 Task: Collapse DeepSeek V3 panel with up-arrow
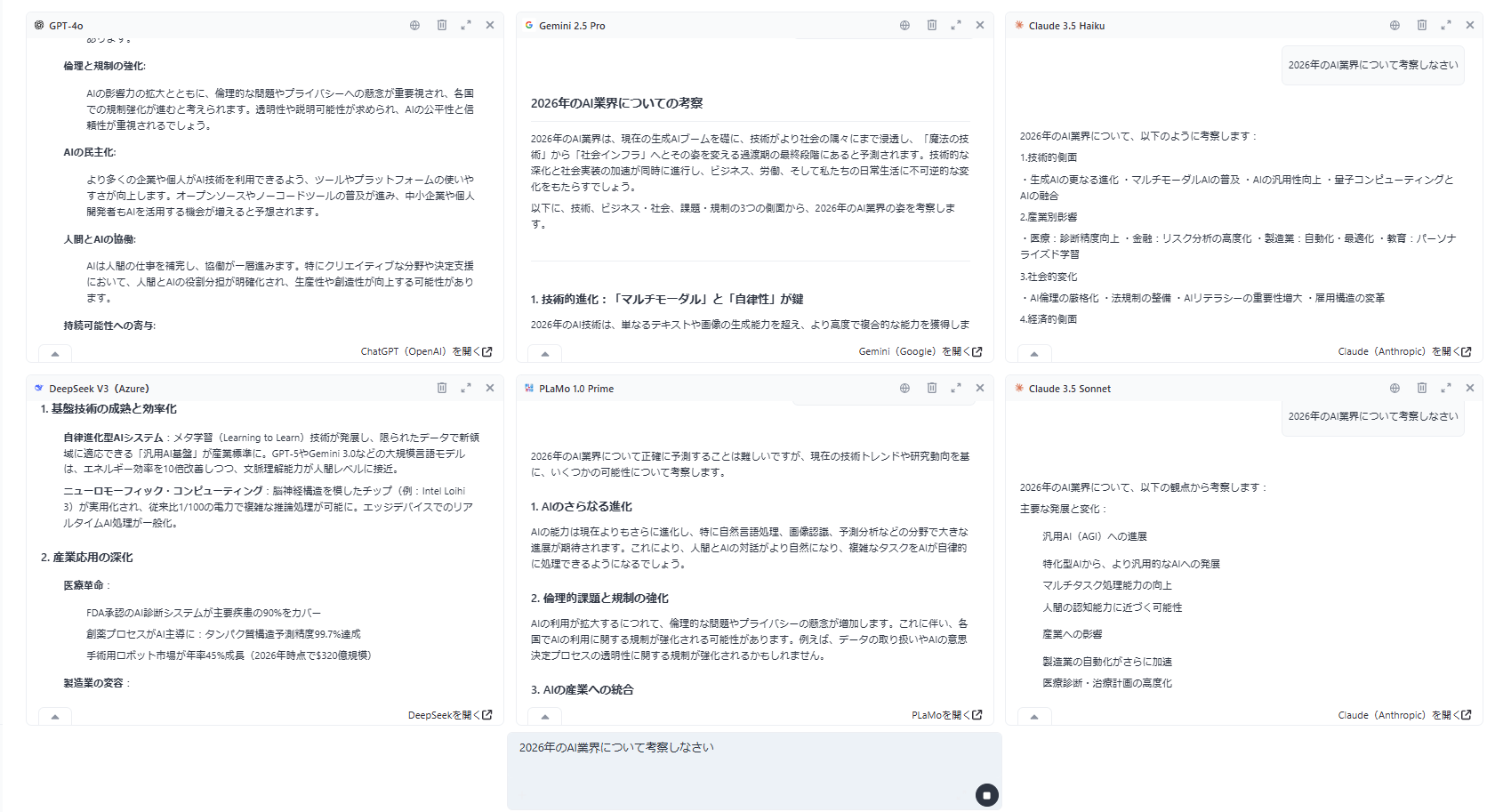coord(55,716)
